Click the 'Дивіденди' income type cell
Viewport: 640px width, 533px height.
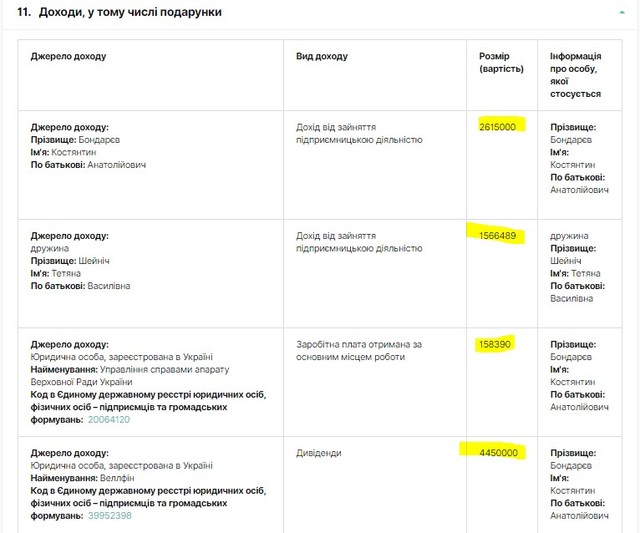tap(318, 453)
